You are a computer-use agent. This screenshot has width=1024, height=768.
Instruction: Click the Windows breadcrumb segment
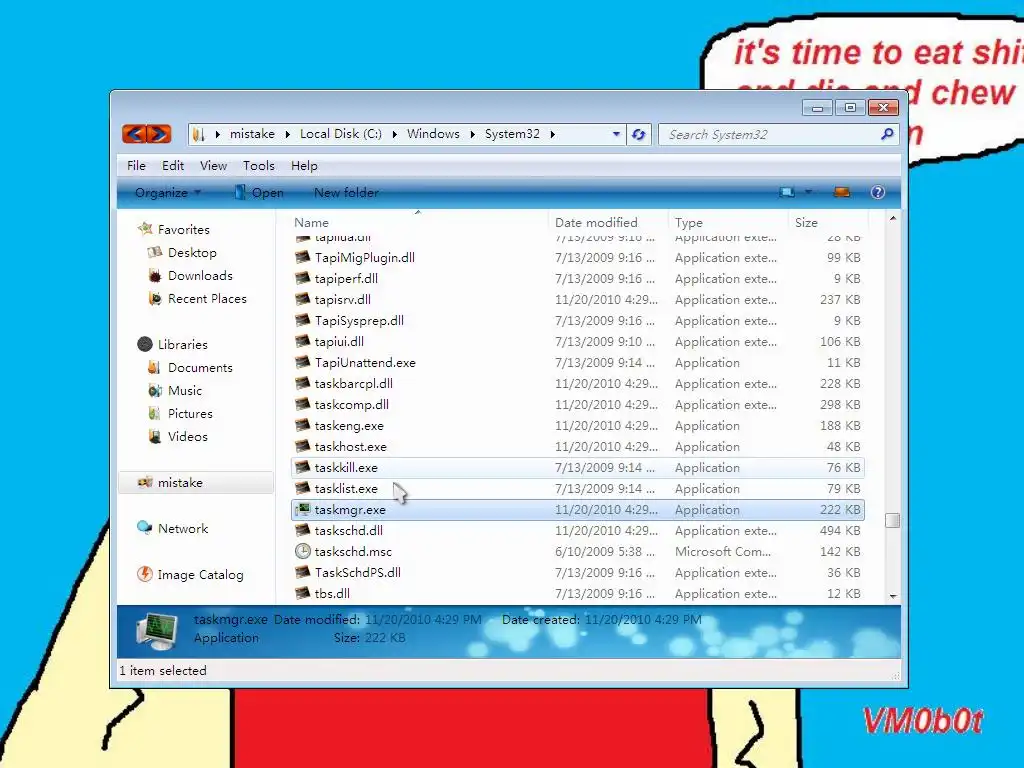(433, 134)
